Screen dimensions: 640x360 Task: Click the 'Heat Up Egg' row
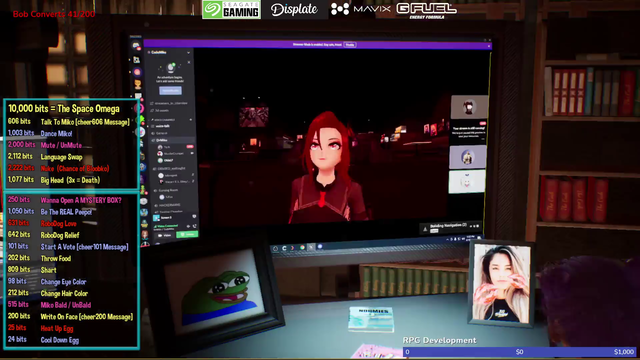[x=40, y=328]
